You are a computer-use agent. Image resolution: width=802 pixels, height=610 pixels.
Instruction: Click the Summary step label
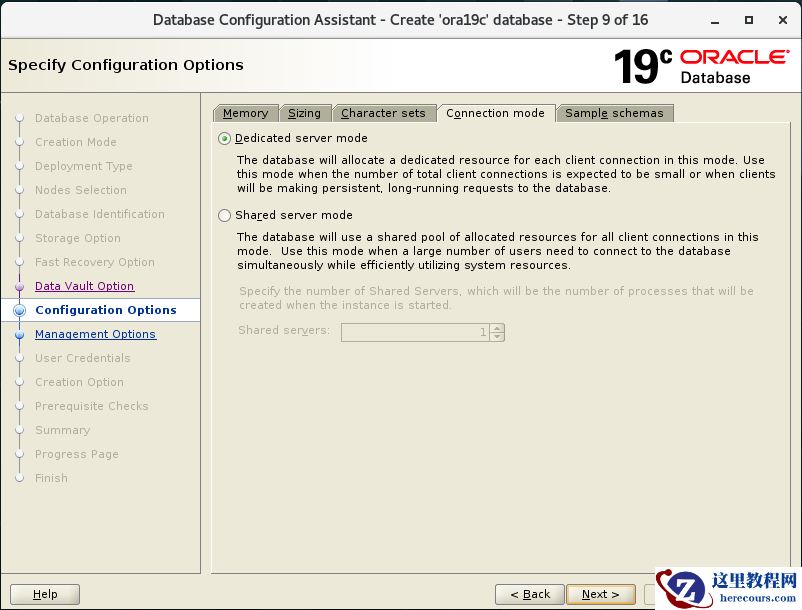62,430
